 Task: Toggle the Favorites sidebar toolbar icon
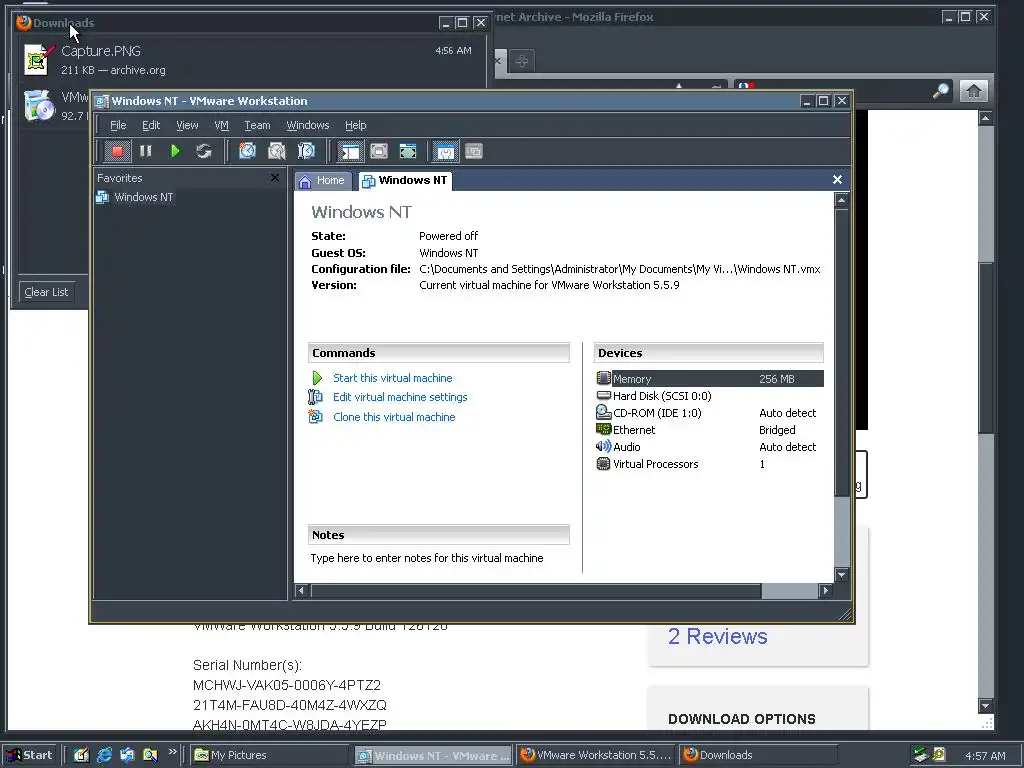tap(350, 152)
